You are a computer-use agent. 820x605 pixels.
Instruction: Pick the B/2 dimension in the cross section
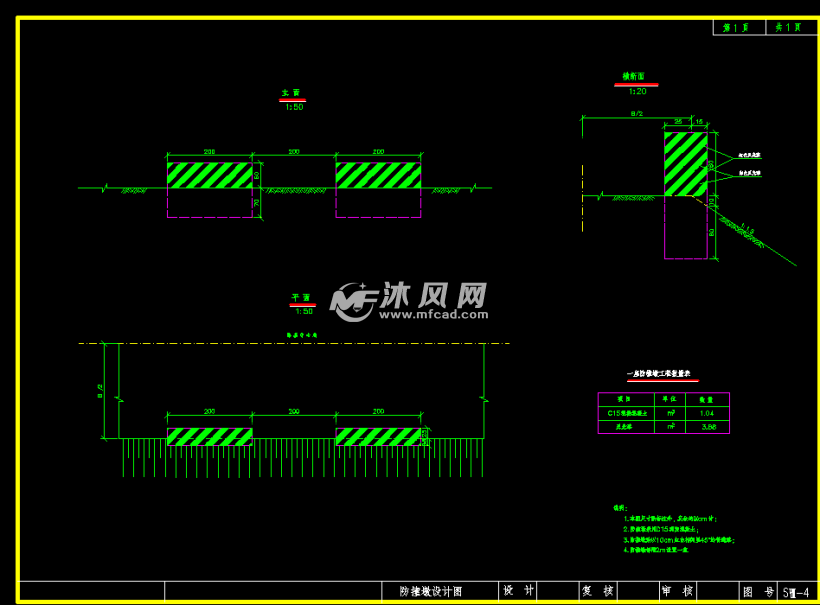pyautogui.click(x=636, y=113)
